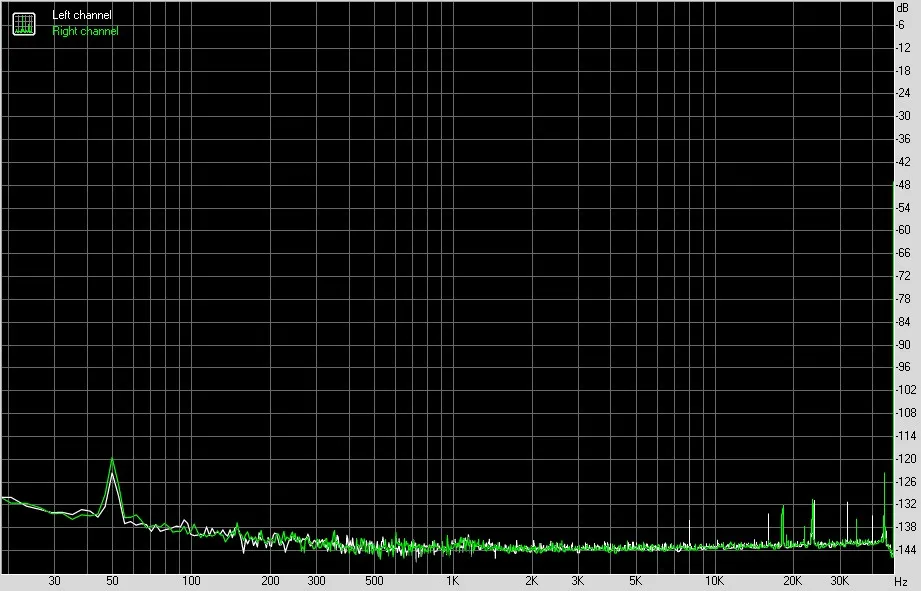Click the '-60' dB axis label

pyautogui.click(x=903, y=230)
